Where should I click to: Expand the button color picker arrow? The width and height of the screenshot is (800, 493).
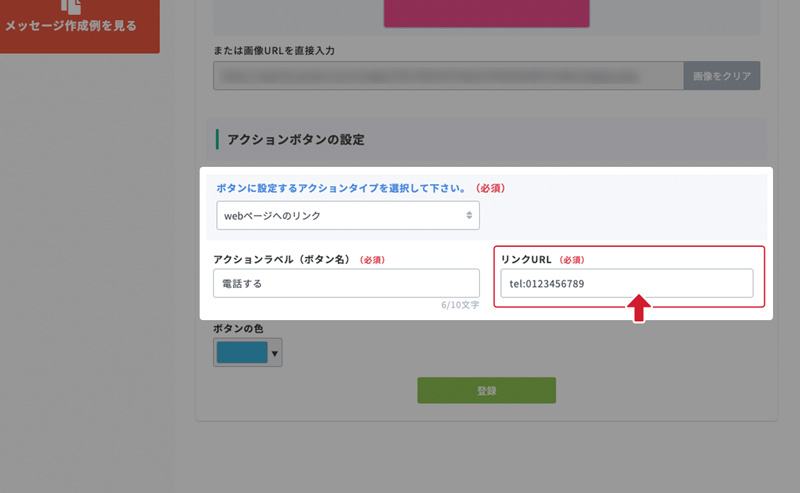(275, 352)
